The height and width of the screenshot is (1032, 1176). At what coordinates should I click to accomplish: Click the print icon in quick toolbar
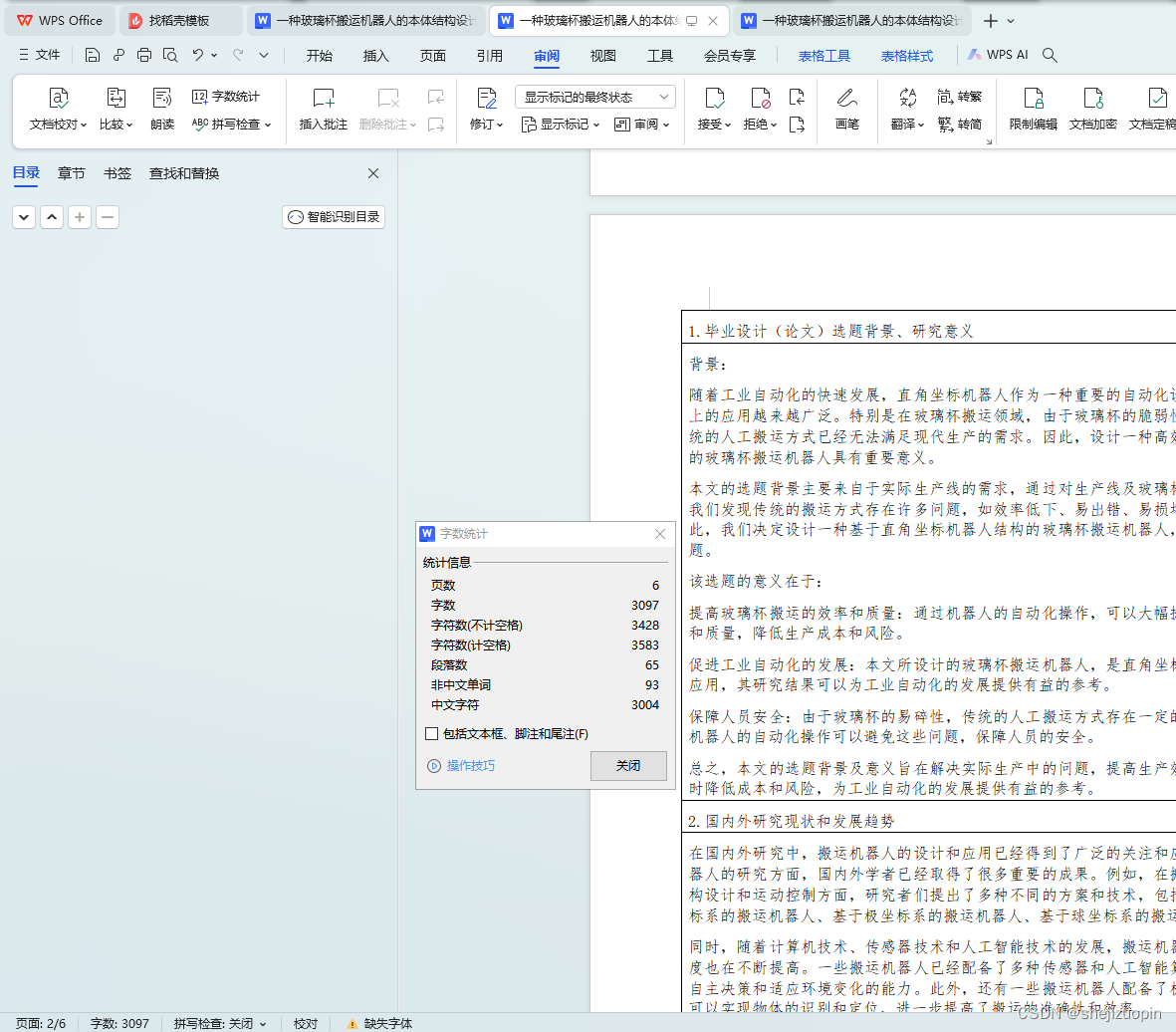[144, 55]
